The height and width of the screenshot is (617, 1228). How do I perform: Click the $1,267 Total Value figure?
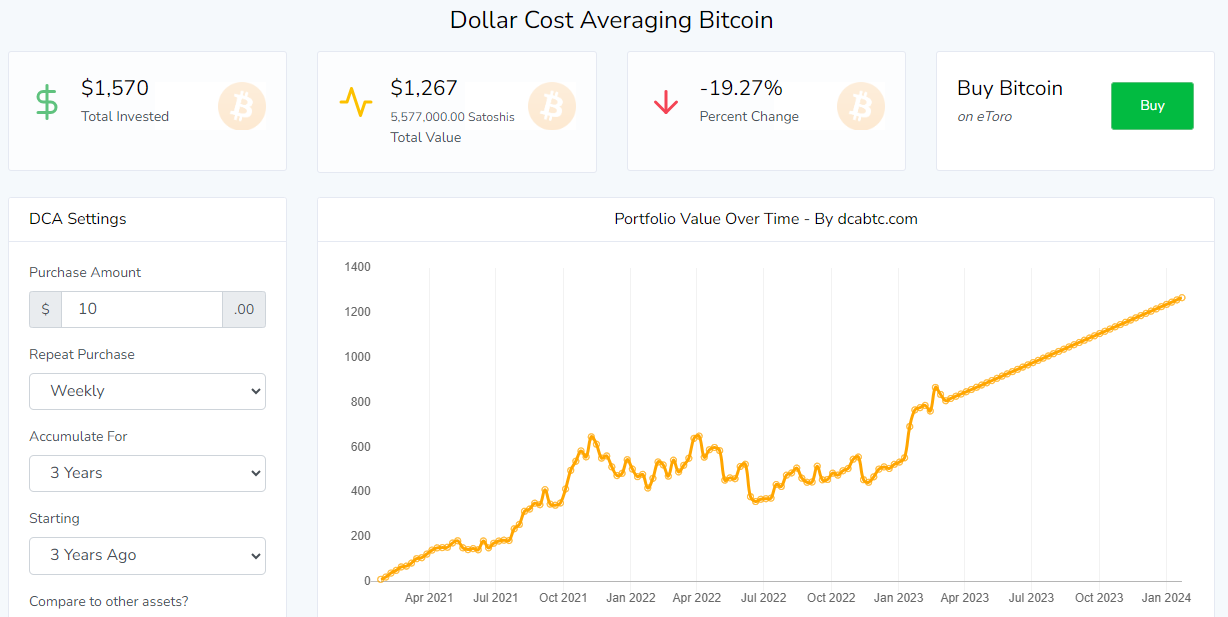tap(424, 88)
